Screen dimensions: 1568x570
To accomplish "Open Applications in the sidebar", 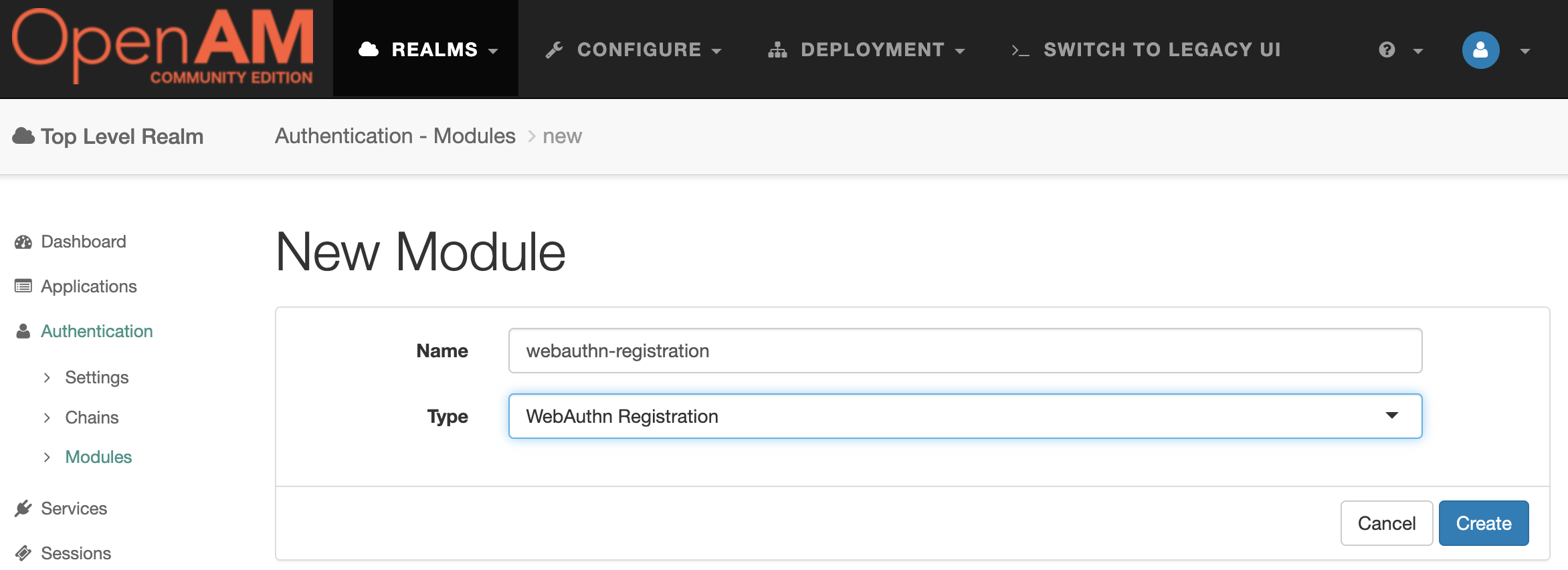I will (89, 286).
